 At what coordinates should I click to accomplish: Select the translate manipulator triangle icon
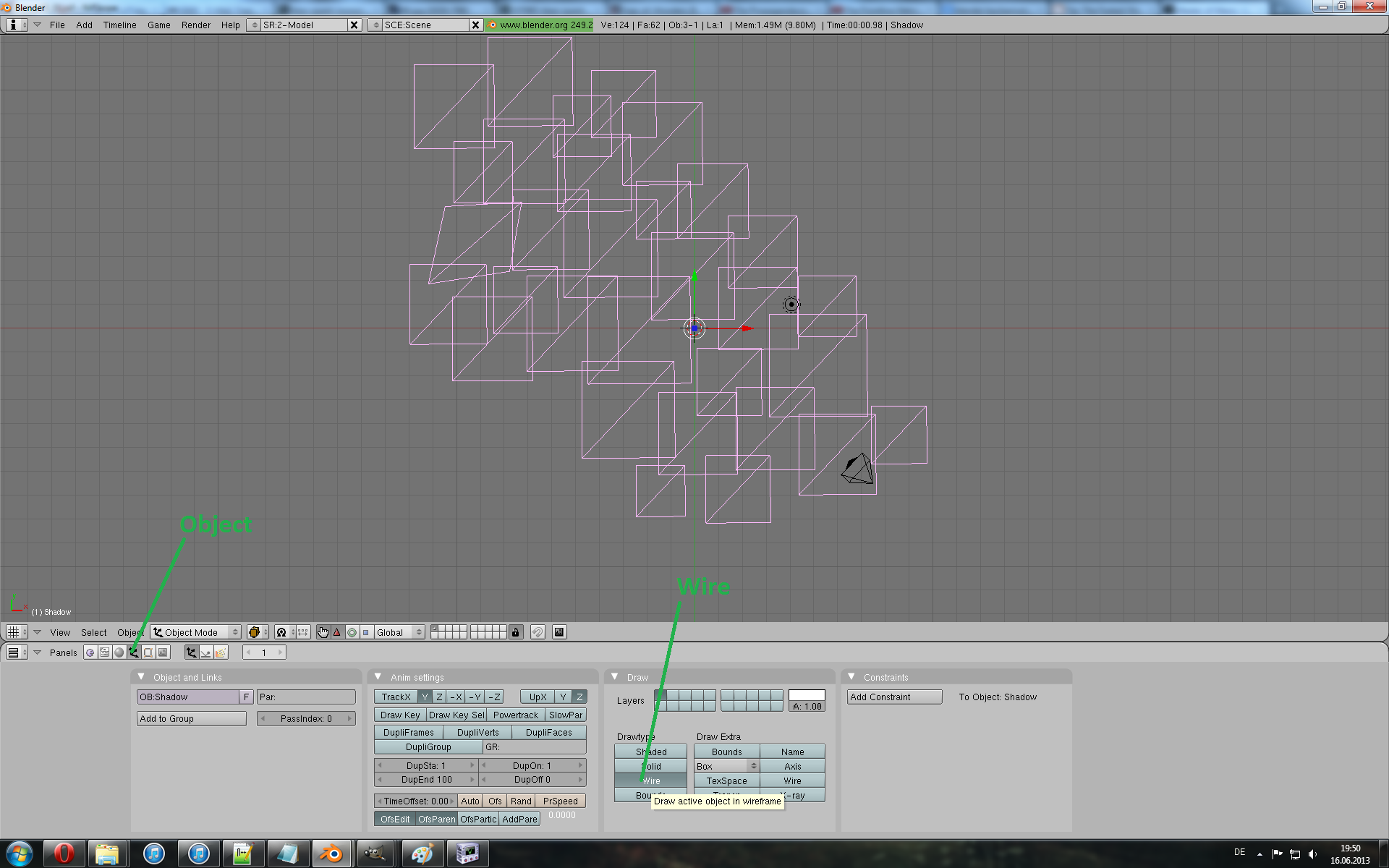click(337, 632)
